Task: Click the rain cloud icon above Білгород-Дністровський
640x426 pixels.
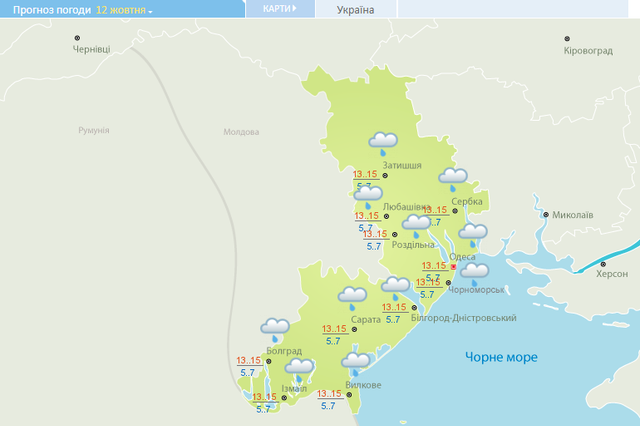Action: [x=396, y=287]
